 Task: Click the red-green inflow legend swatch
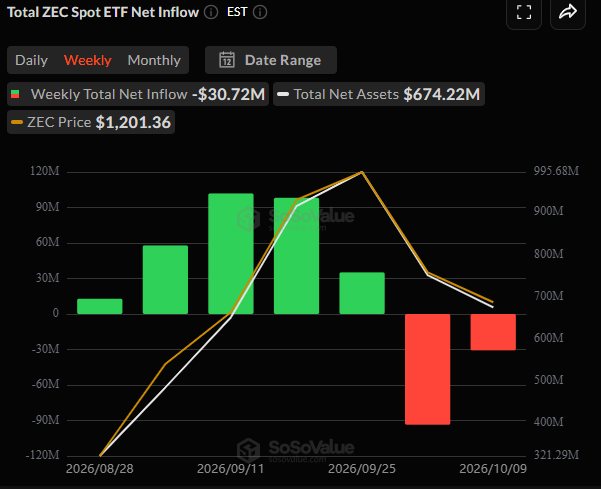pyautogui.click(x=15, y=94)
